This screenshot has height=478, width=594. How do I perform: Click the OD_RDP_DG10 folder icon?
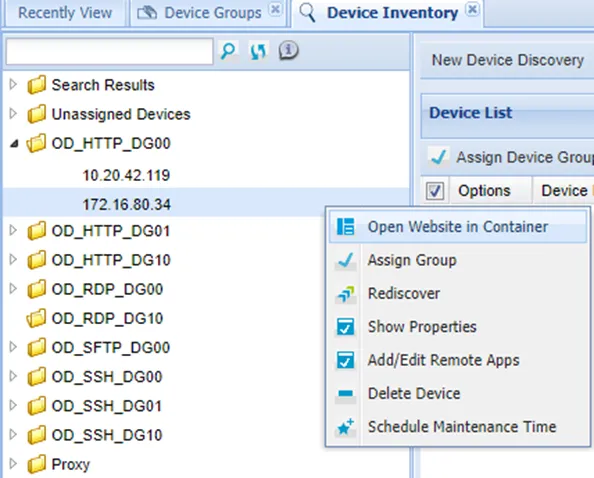pyautogui.click(x=36, y=318)
